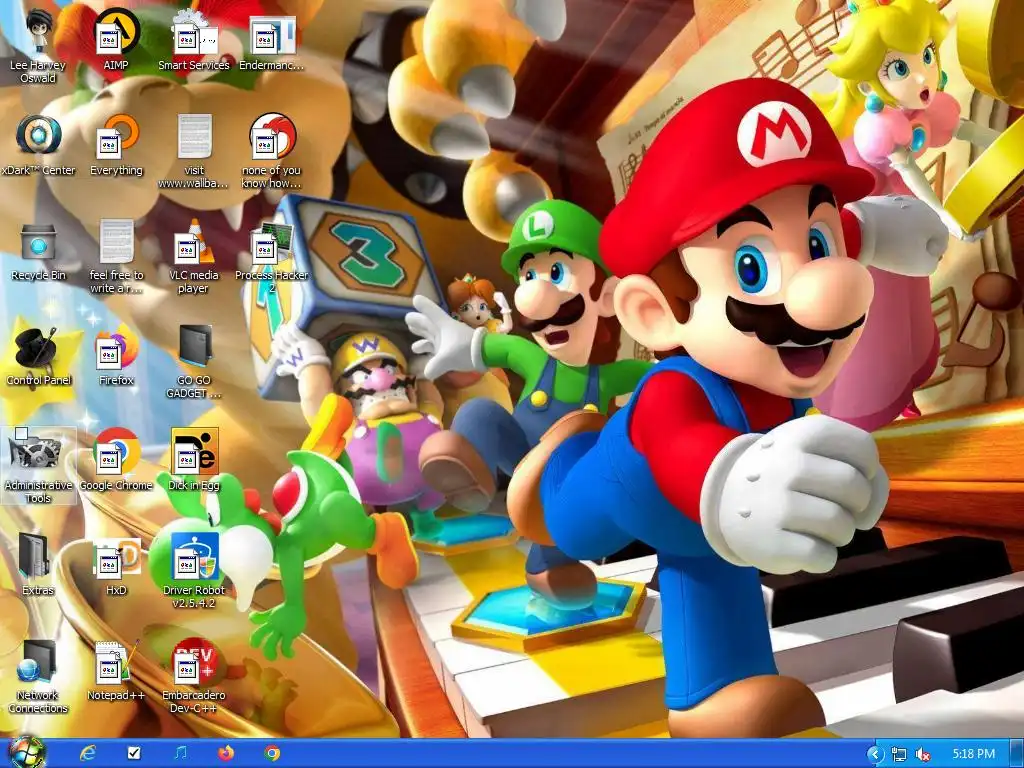Click the checkmark icon in the taskbar quick launch
Image resolution: width=1024 pixels, height=768 pixels.
[134, 754]
